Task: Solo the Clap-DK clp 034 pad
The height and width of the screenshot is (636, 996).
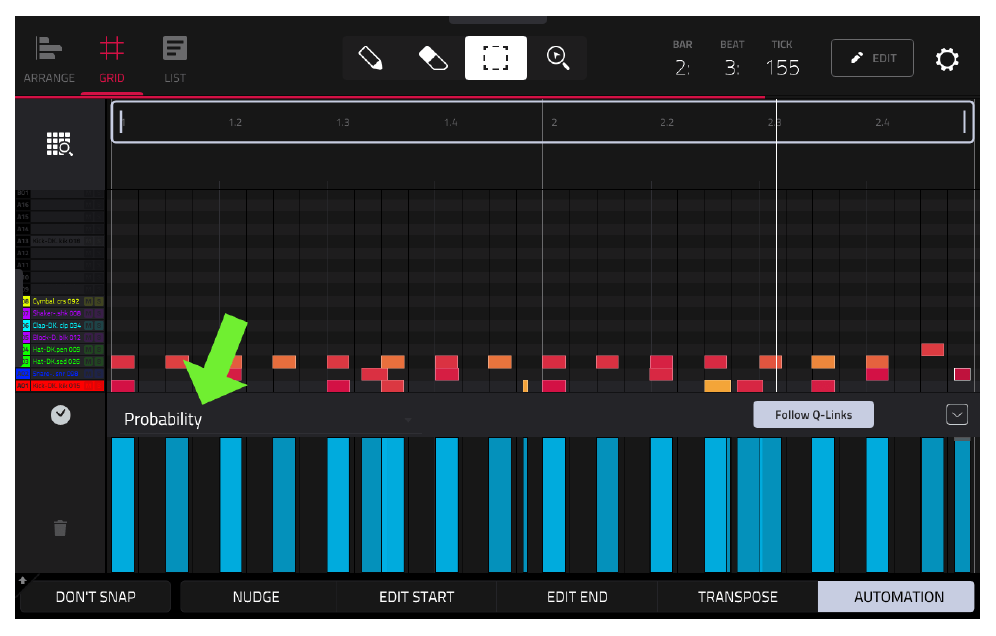Action: [99, 325]
